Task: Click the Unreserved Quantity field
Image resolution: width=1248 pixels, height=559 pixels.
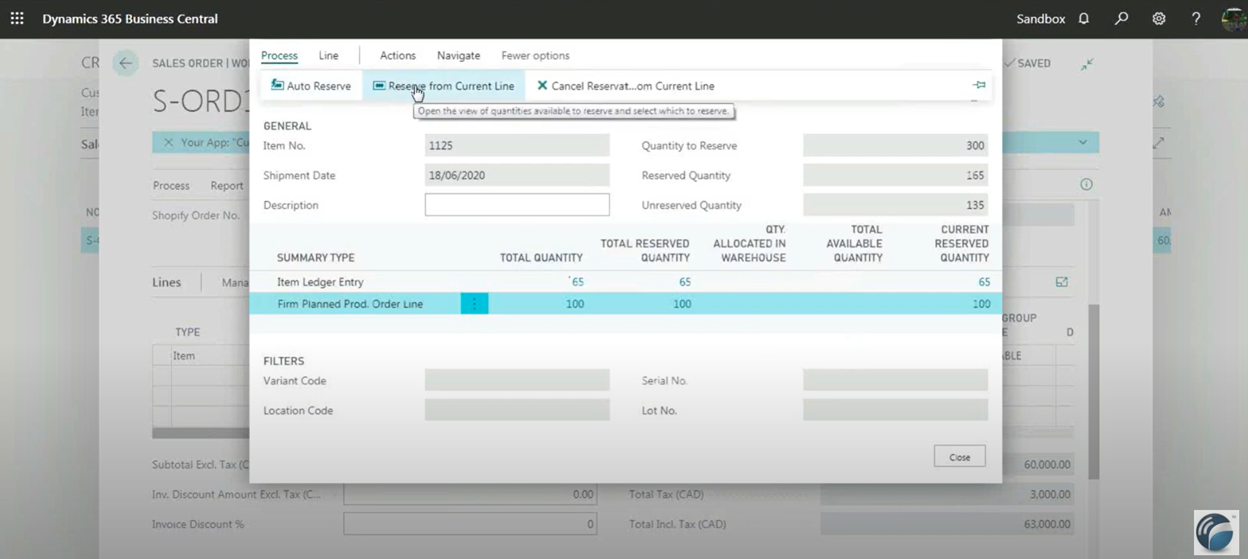Action: 895,205
